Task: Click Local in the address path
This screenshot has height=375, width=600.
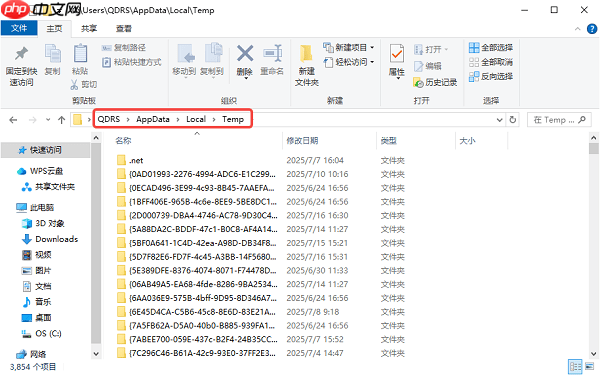Action: pos(196,119)
